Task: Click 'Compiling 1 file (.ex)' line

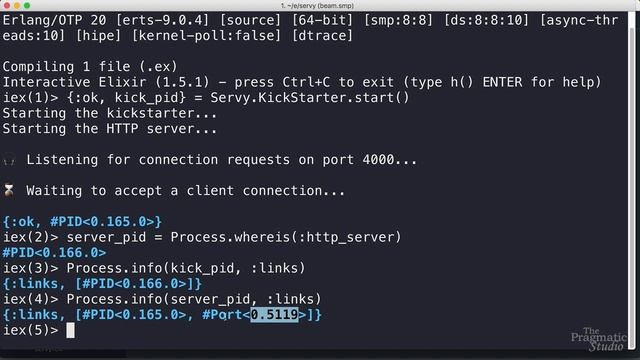Action: click(x=90, y=67)
